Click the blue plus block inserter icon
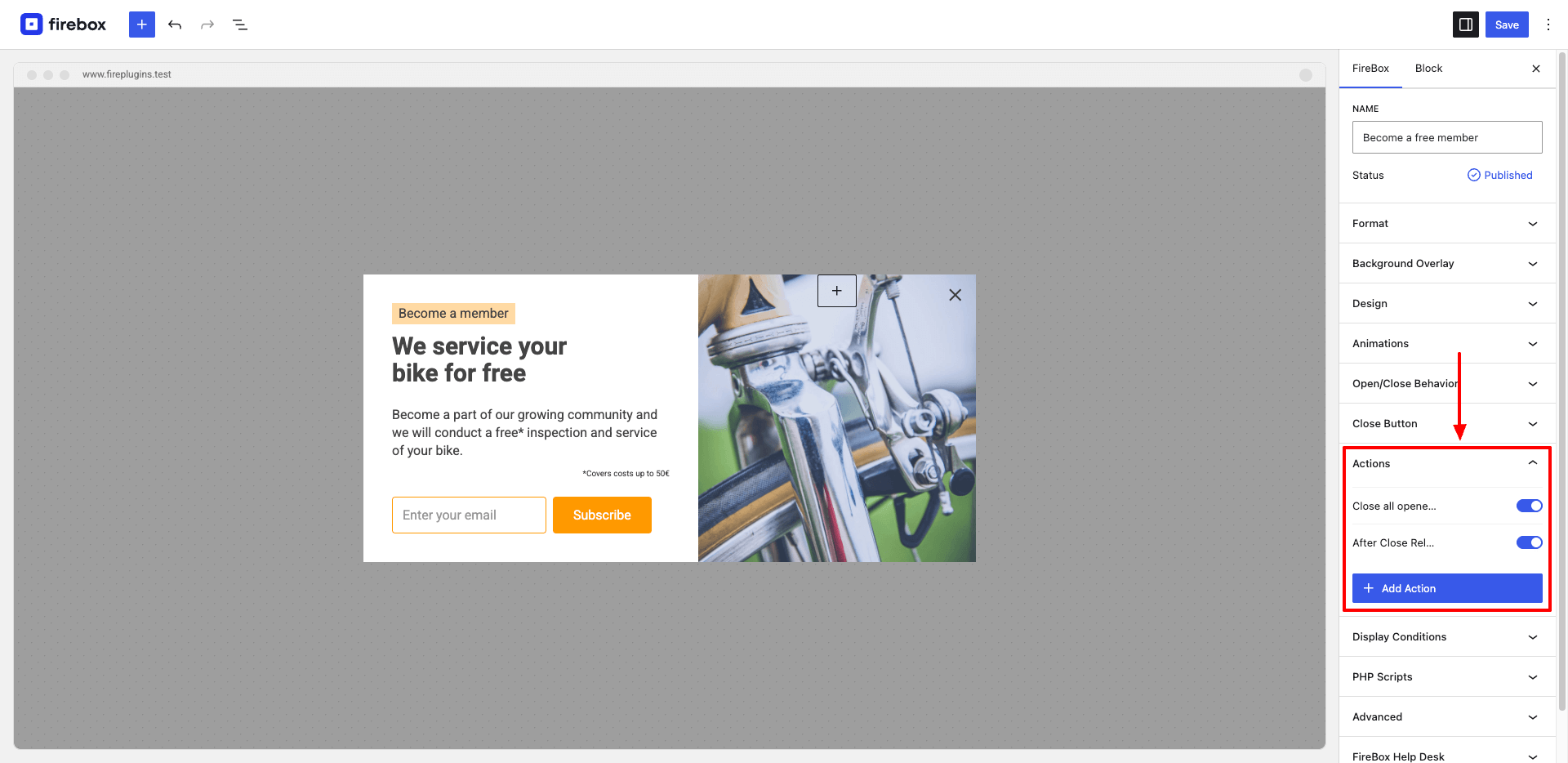1568x763 pixels. point(142,25)
